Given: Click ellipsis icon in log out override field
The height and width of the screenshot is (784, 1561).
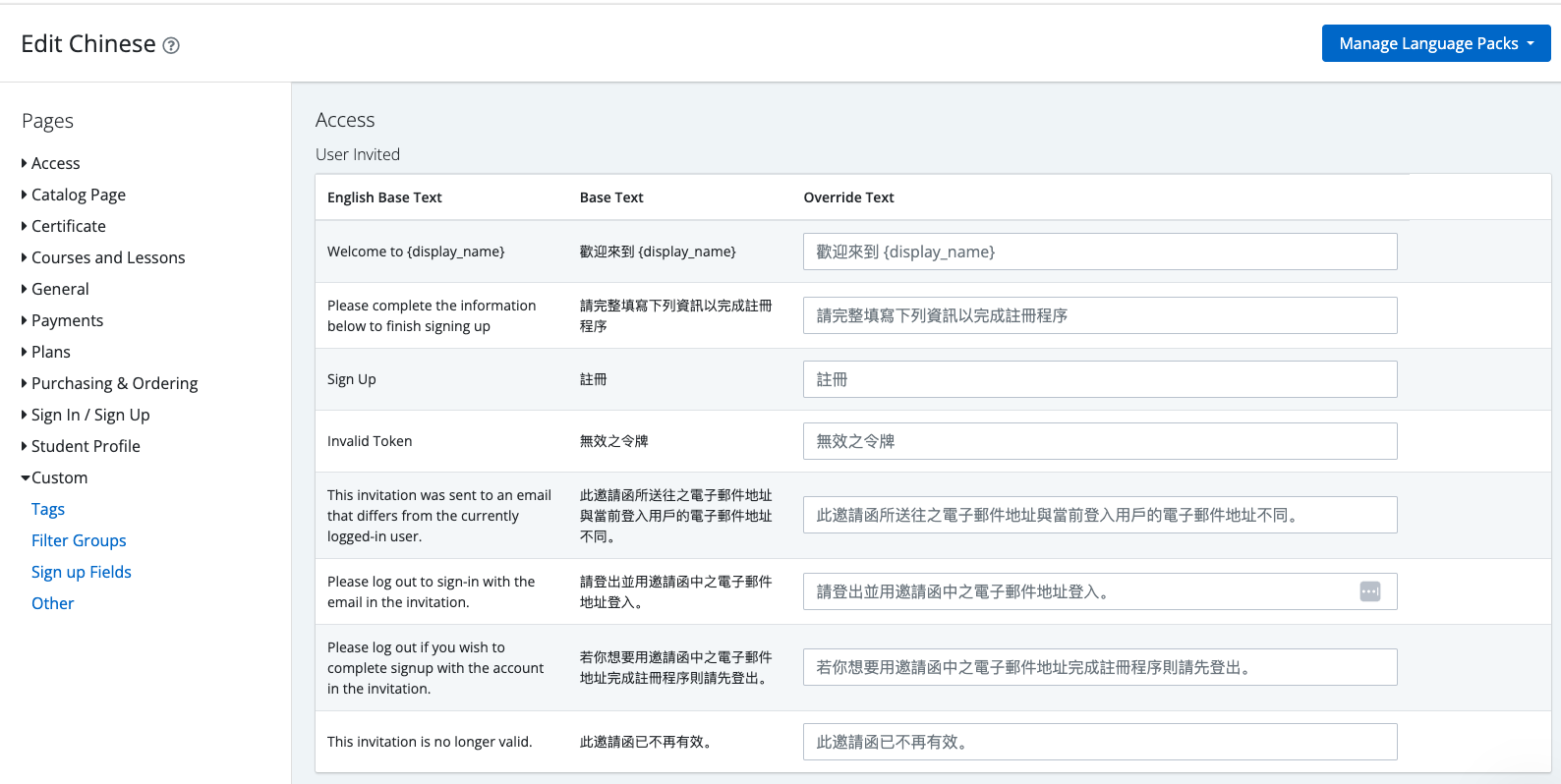Looking at the screenshot, I should 1369,591.
